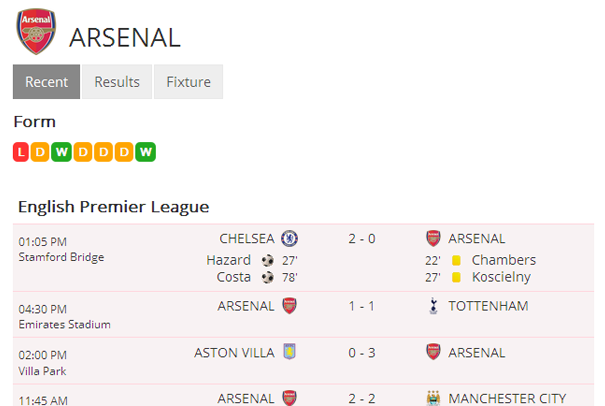Open the CHELSEA team link
The width and height of the screenshot is (605, 406).
tap(246, 238)
